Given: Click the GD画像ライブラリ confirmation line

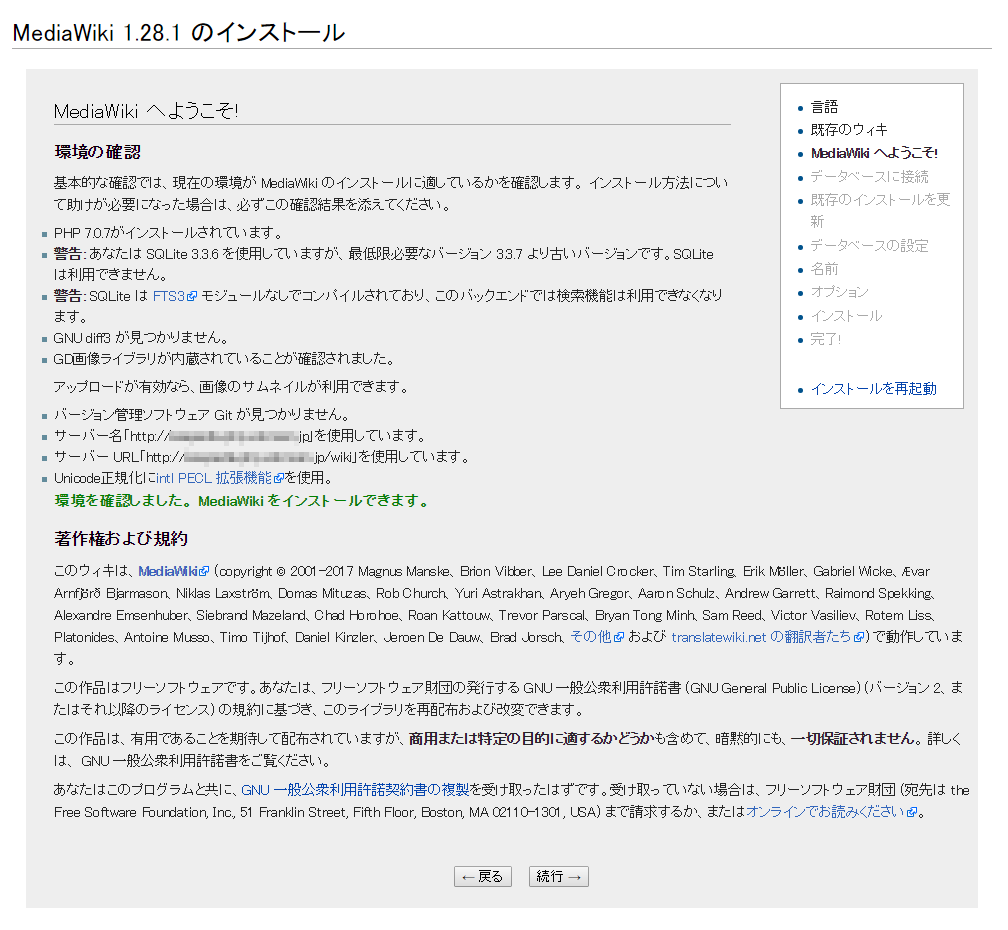Looking at the screenshot, I should click(224, 359).
